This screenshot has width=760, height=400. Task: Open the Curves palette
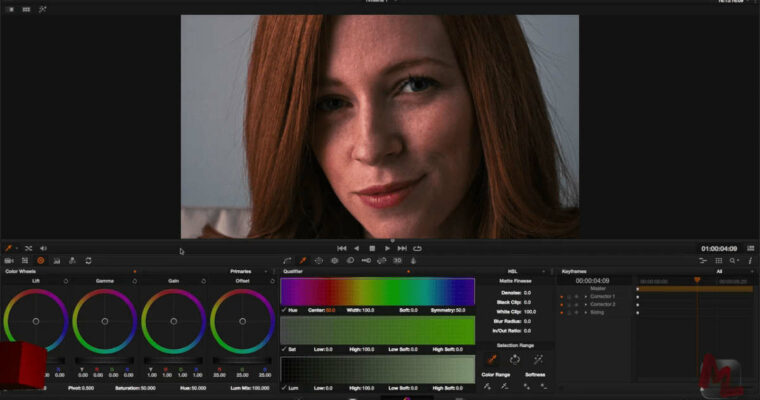click(x=287, y=261)
